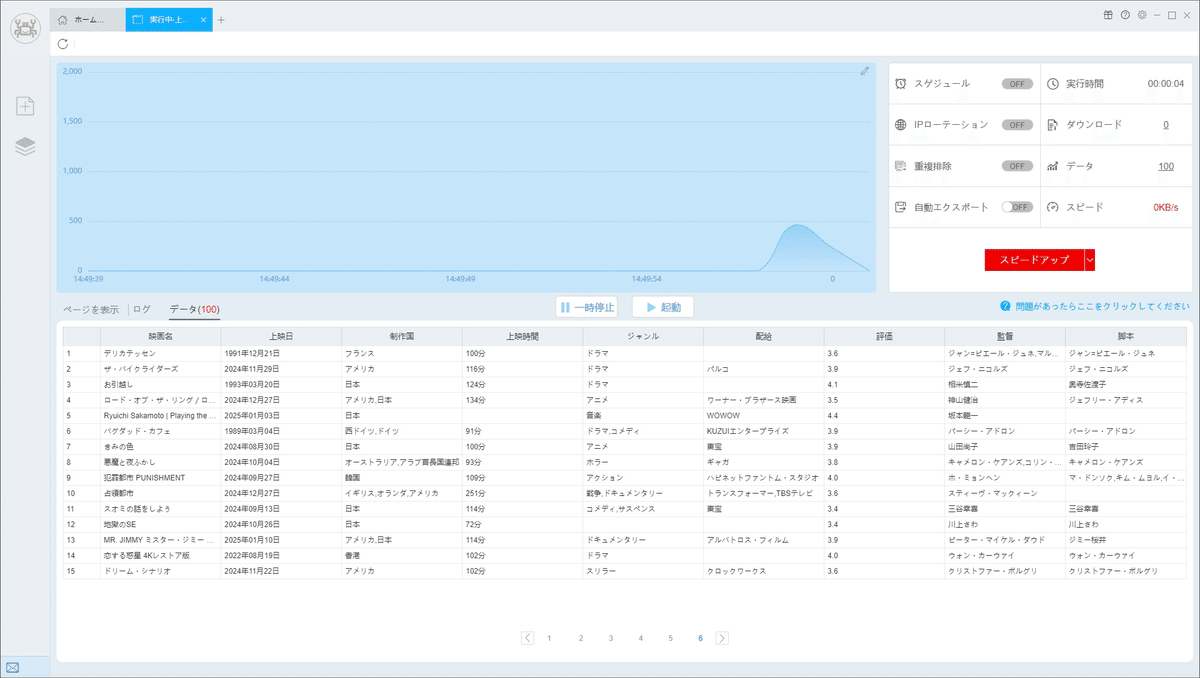
Task: Select the バグダッド・カフェ cell
Action: 161,431
